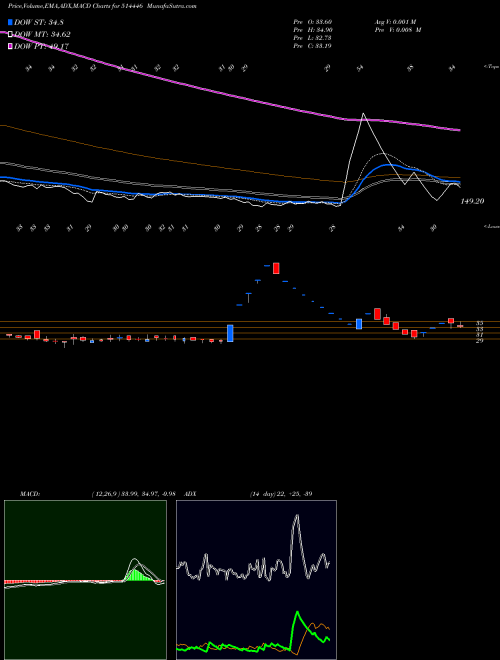The width and height of the screenshot is (500, 660).
Task: Click the 'Pre V: 0.008 M' value
Action: click(398, 30)
